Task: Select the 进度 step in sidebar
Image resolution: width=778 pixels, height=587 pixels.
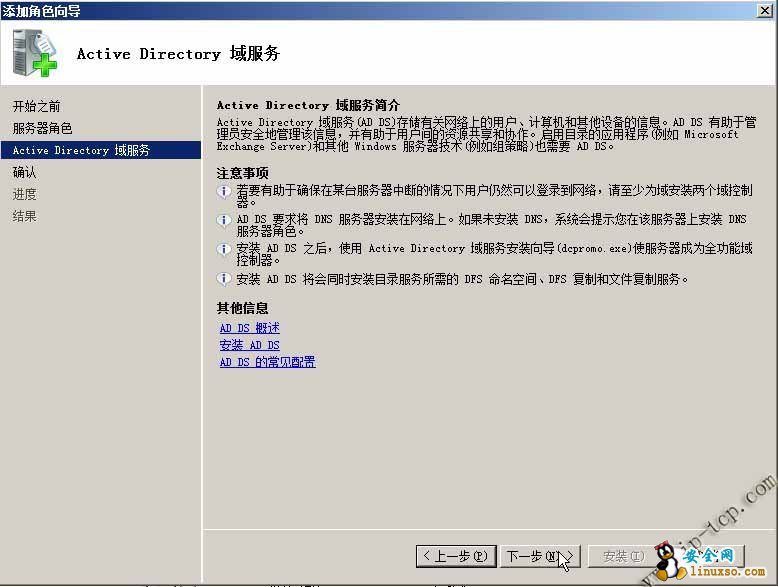Action: pyautogui.click(x=24, y=194)
